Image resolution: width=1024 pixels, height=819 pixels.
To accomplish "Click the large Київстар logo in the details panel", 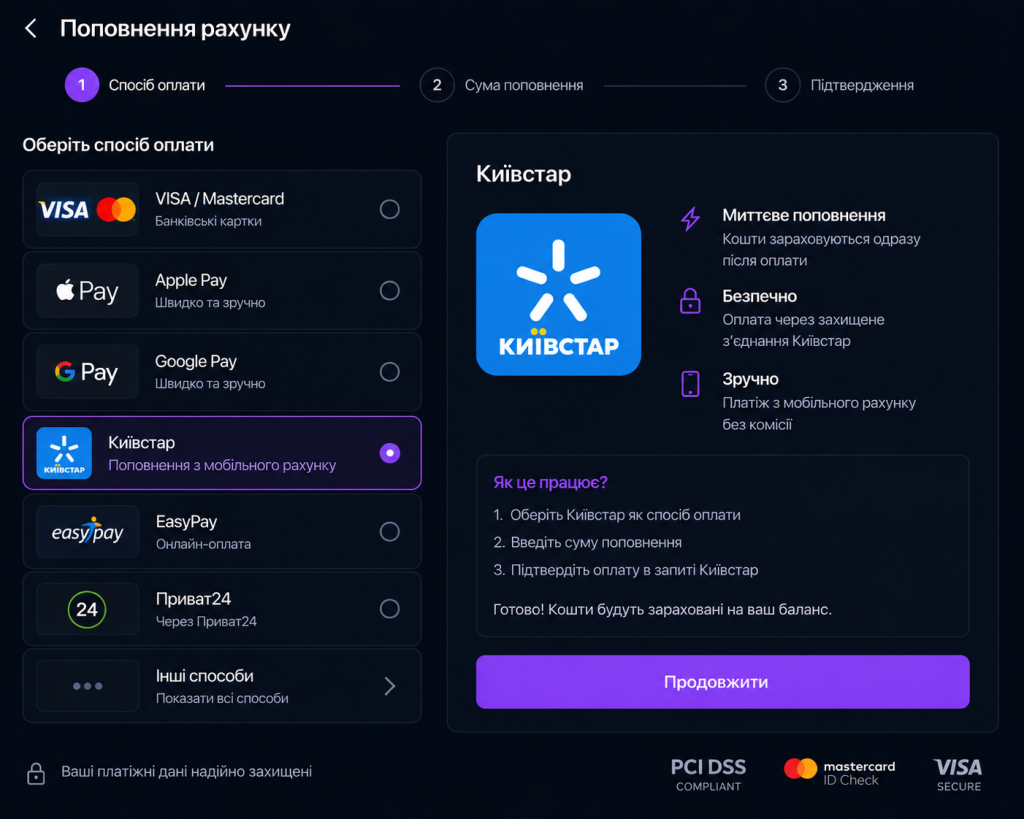I will click(558, 295).
